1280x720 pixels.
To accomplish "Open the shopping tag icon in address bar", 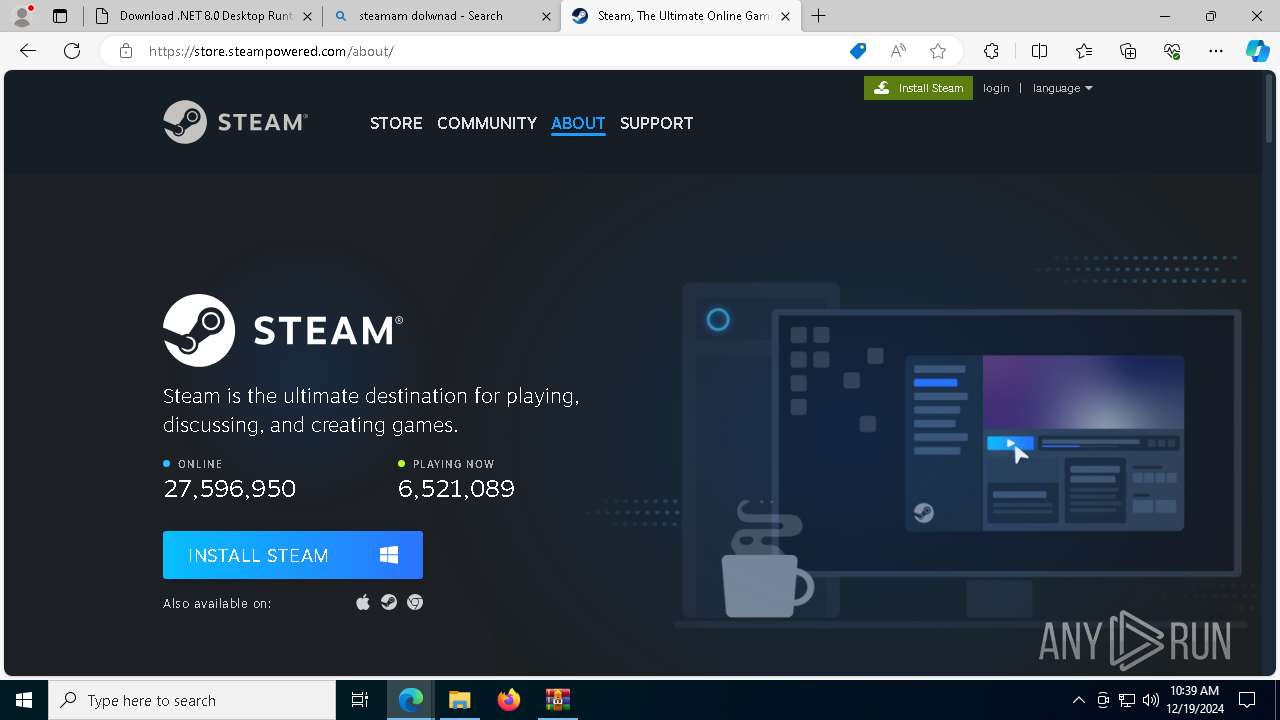I will [x=857, y=51].
